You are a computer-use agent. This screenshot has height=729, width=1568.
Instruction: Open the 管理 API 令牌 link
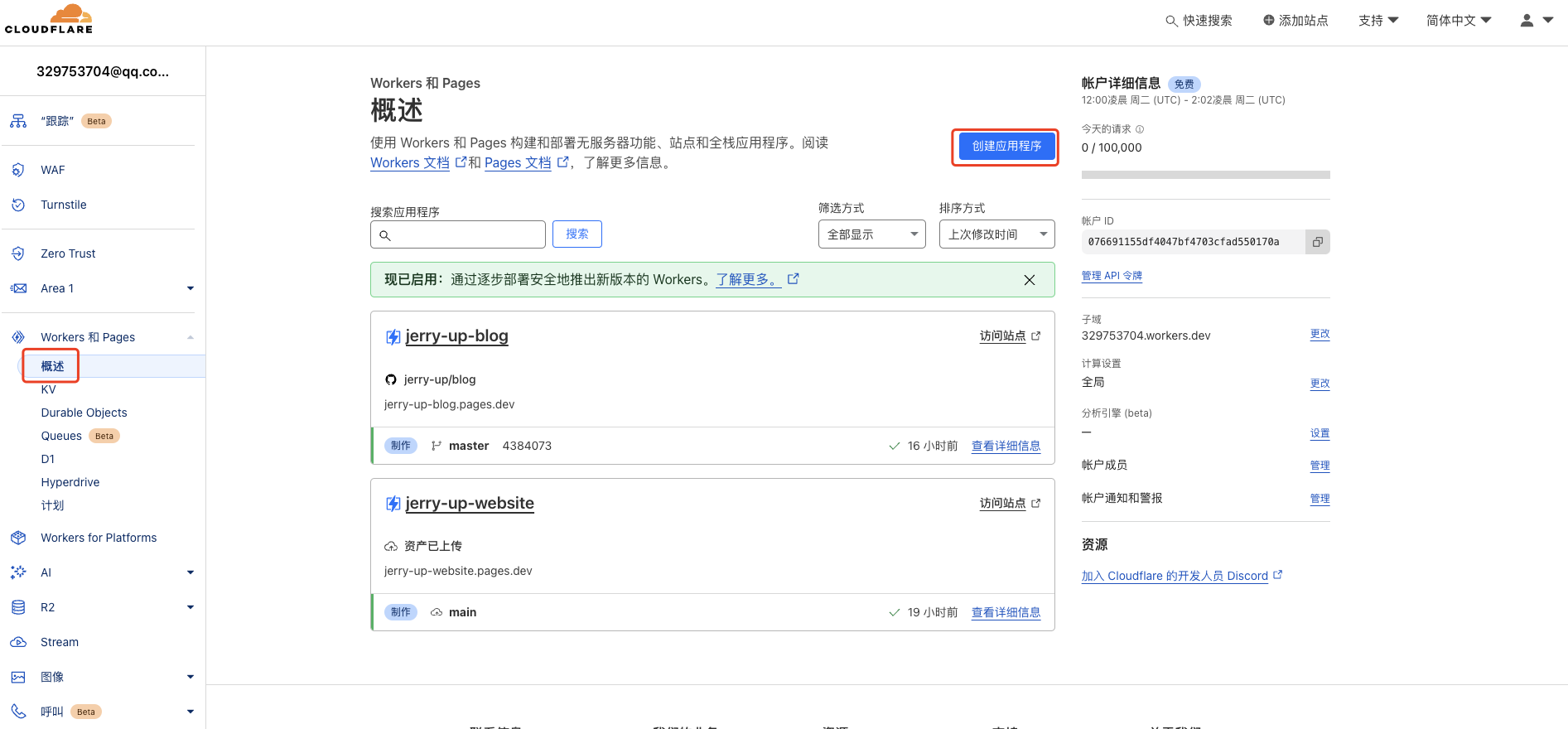pyautogui.click(x=1112, y=276)
